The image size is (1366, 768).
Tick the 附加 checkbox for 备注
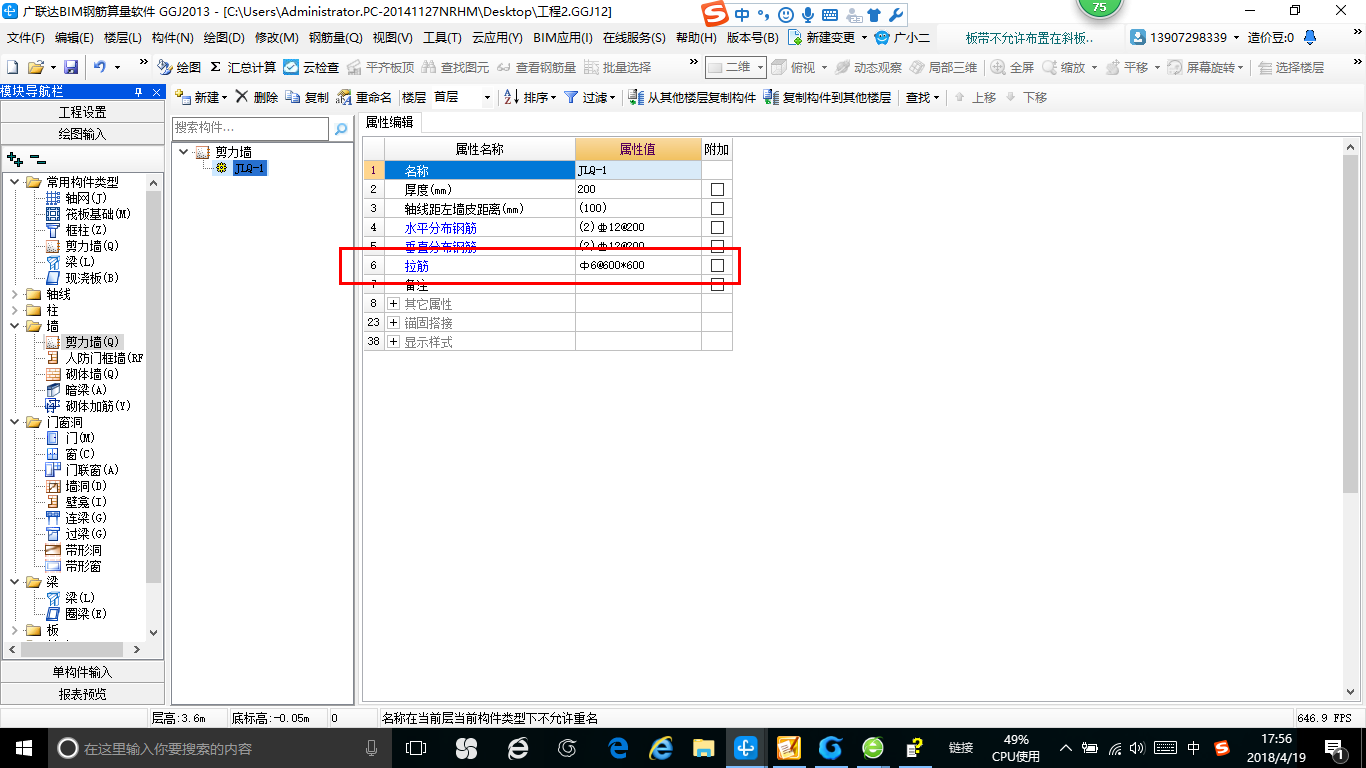(717, 284)
